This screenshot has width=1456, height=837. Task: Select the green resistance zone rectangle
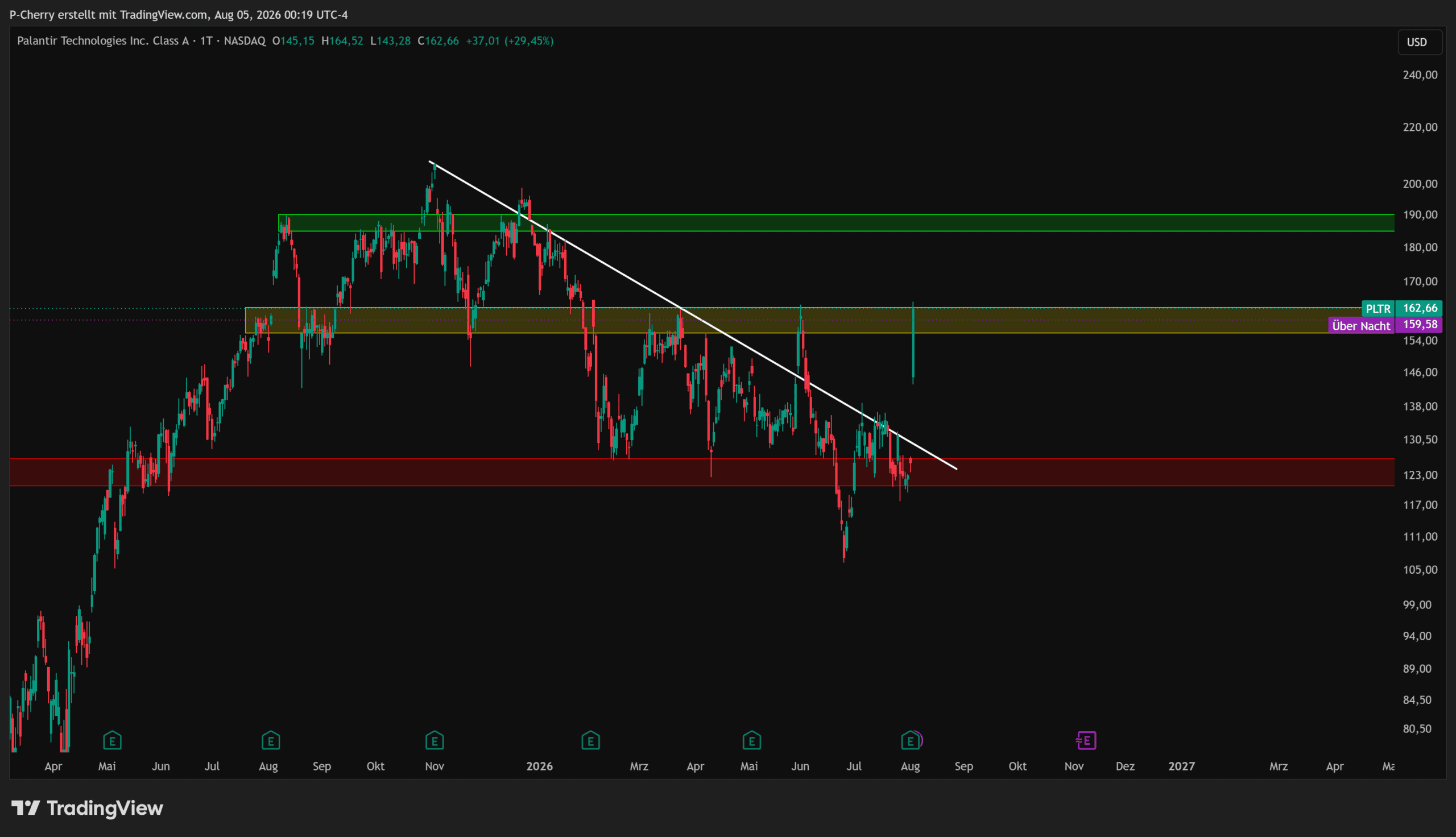click(837, 223)
